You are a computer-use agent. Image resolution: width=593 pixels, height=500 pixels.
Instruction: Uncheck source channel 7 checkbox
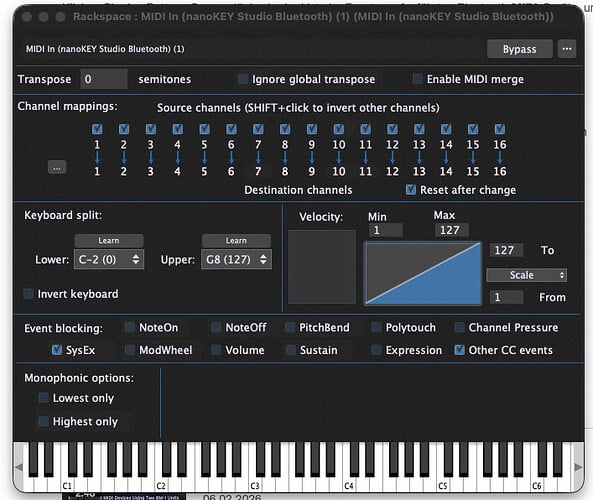tap(258, 129)
